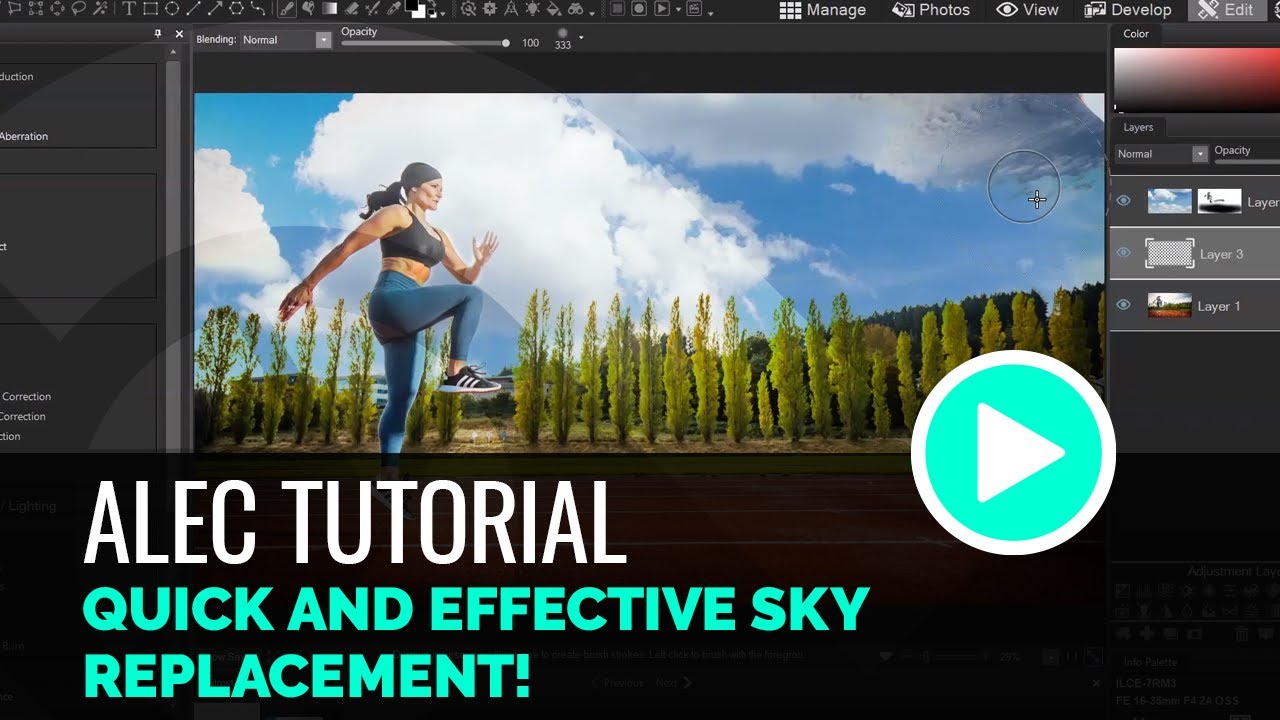Open the brush size 333 dropdown
The image size is (1280, 720).
click(581, 38)
